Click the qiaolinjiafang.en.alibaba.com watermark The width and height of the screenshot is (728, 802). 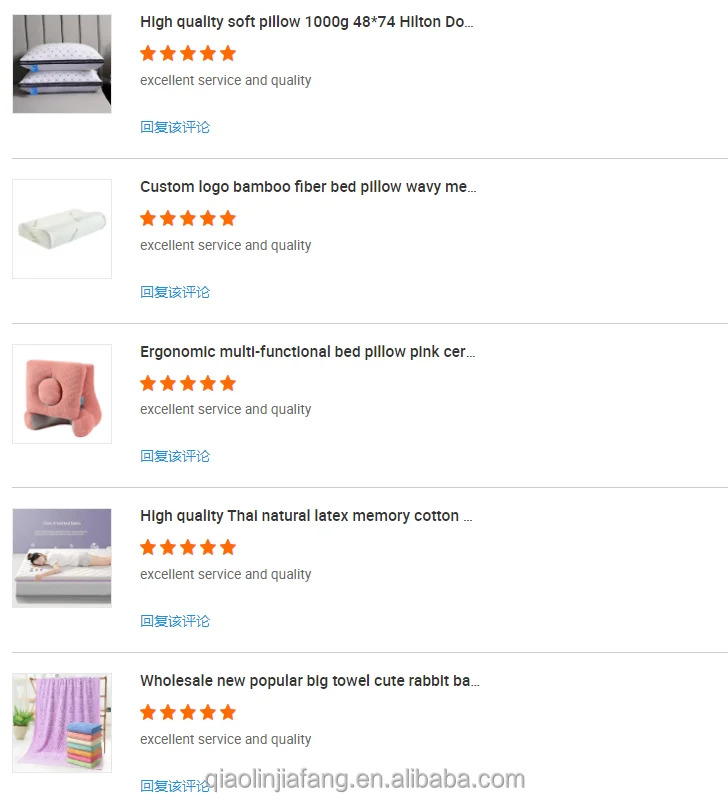365,779
